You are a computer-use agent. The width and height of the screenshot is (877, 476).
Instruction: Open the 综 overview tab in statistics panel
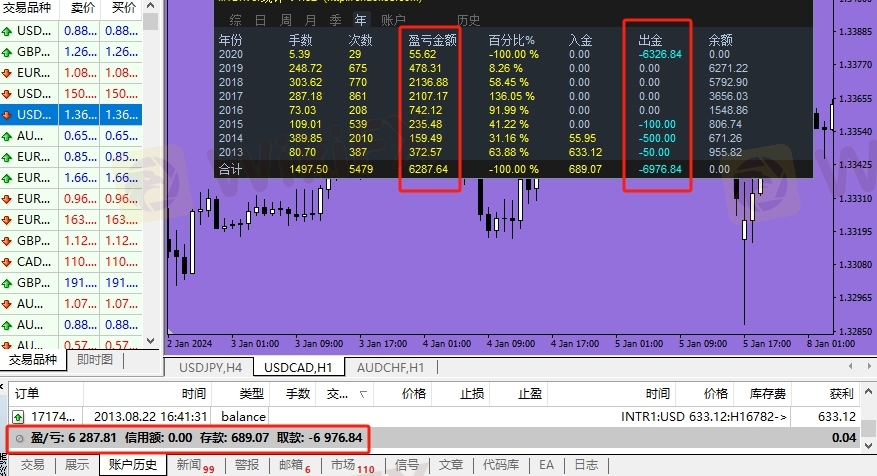click(x=235, y=20)
